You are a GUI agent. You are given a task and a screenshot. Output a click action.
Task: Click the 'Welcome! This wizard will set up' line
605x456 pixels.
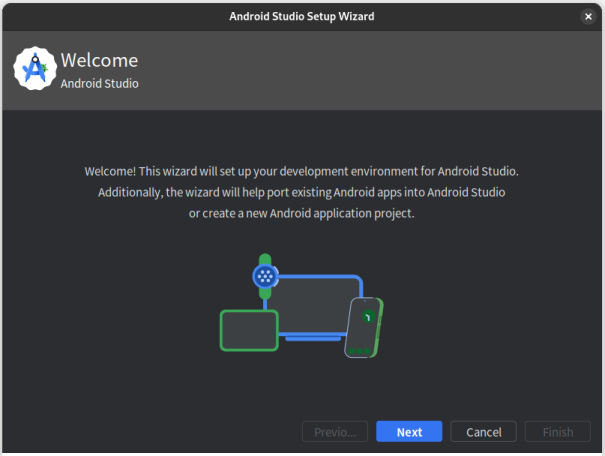(301, 171)
